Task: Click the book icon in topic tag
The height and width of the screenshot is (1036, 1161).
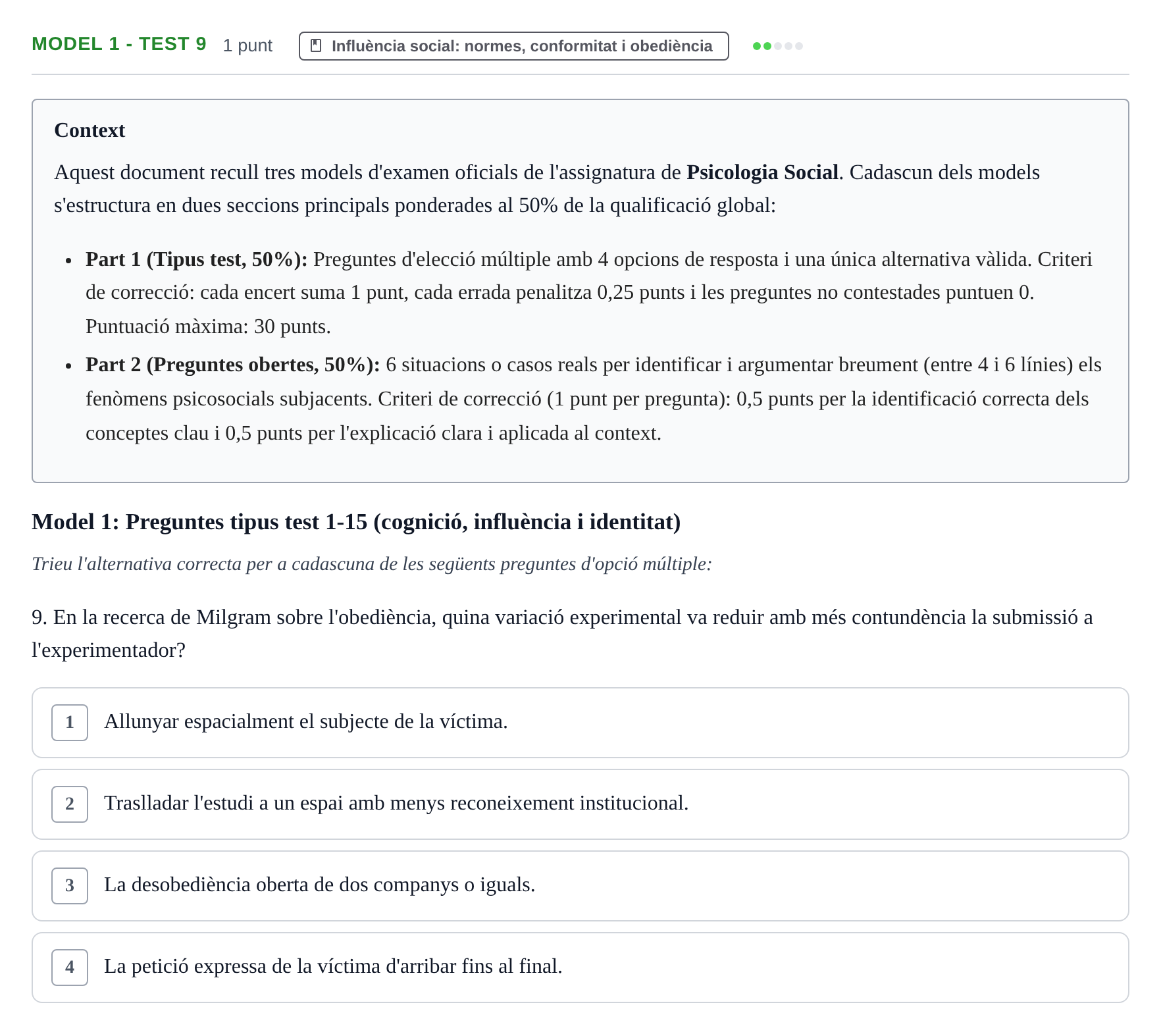Action: tap(316, 46)
